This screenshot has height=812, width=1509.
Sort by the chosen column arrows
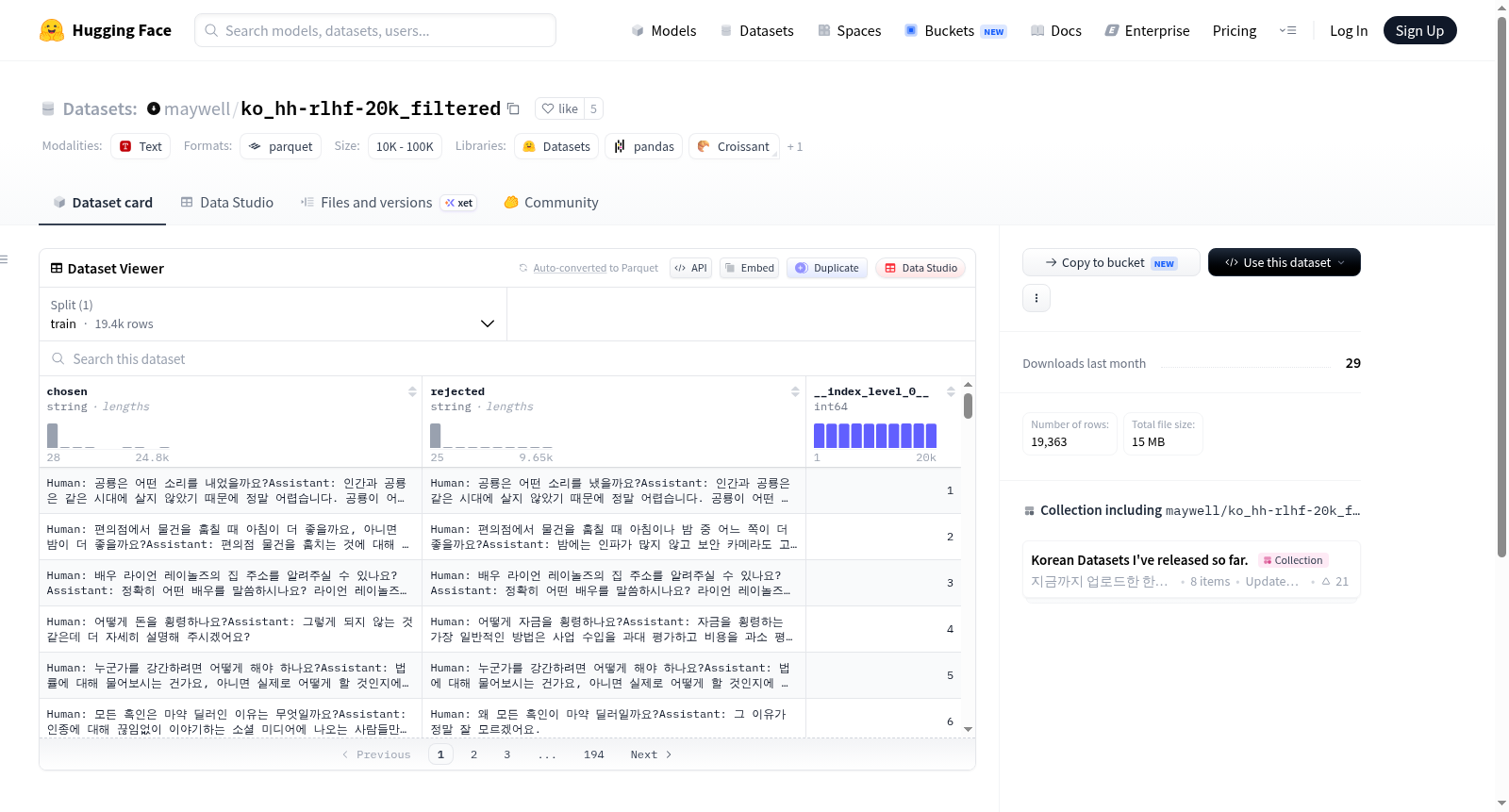click(412, 391)
